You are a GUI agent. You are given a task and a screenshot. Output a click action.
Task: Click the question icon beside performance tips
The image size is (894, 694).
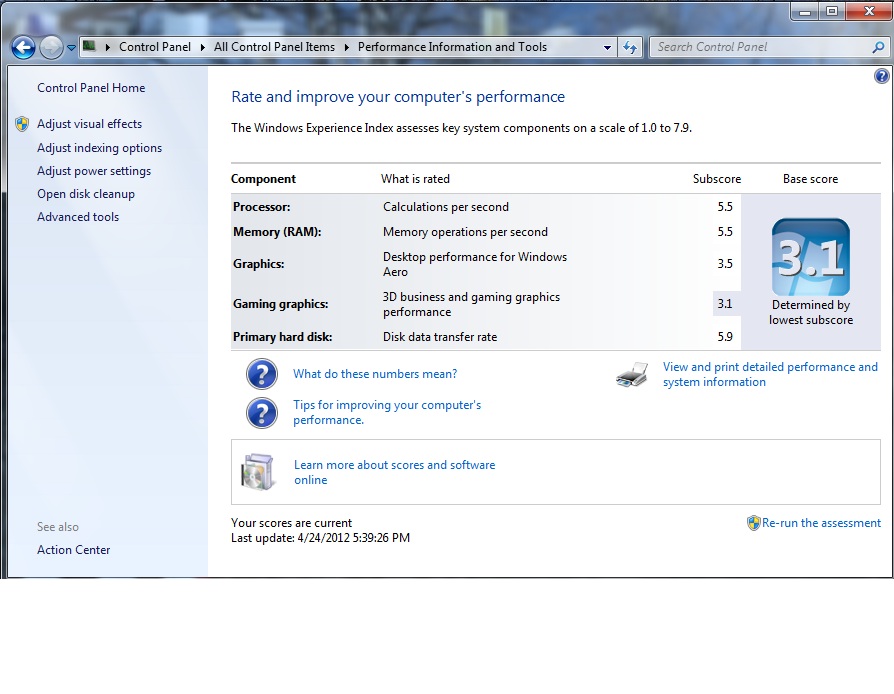262,413
